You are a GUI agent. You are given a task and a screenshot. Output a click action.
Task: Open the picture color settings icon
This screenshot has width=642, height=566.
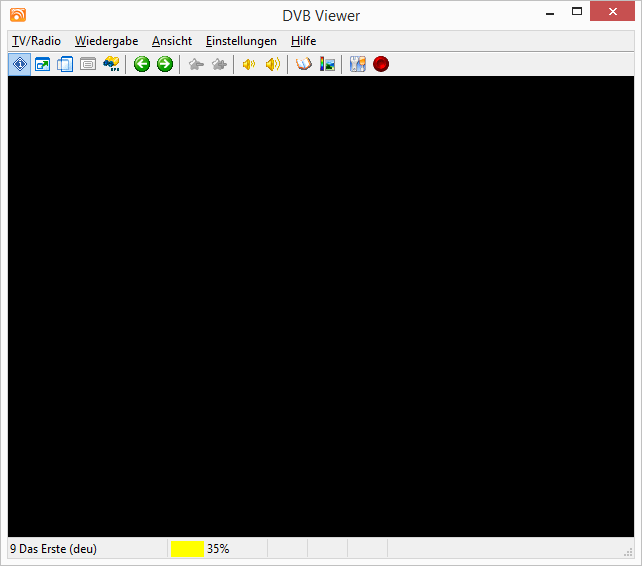pos(327,64)
